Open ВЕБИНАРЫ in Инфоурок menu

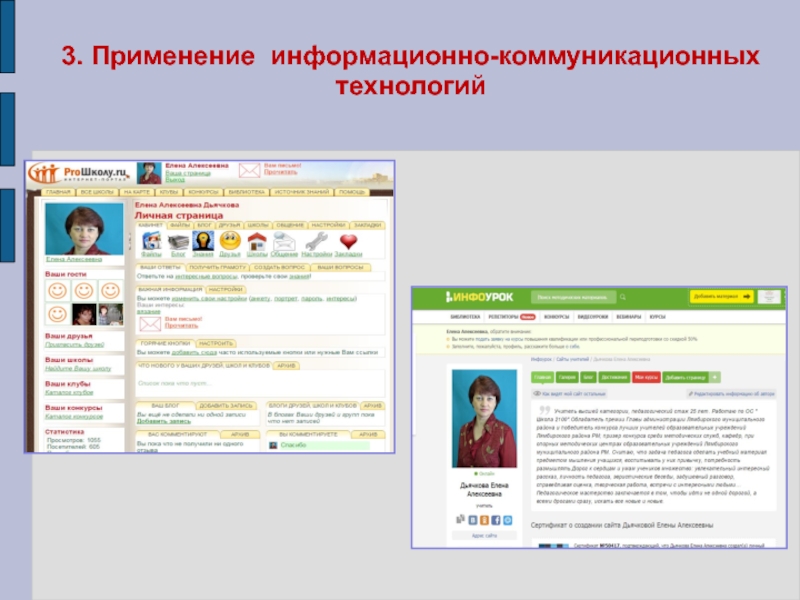tap(629, 317)
